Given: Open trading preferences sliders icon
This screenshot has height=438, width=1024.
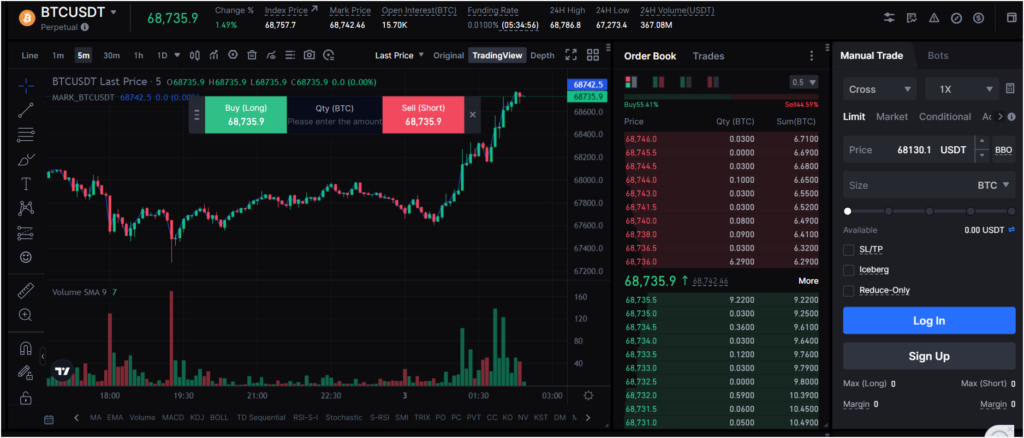Looking at the screenshot, I should [x=889, y=18].
